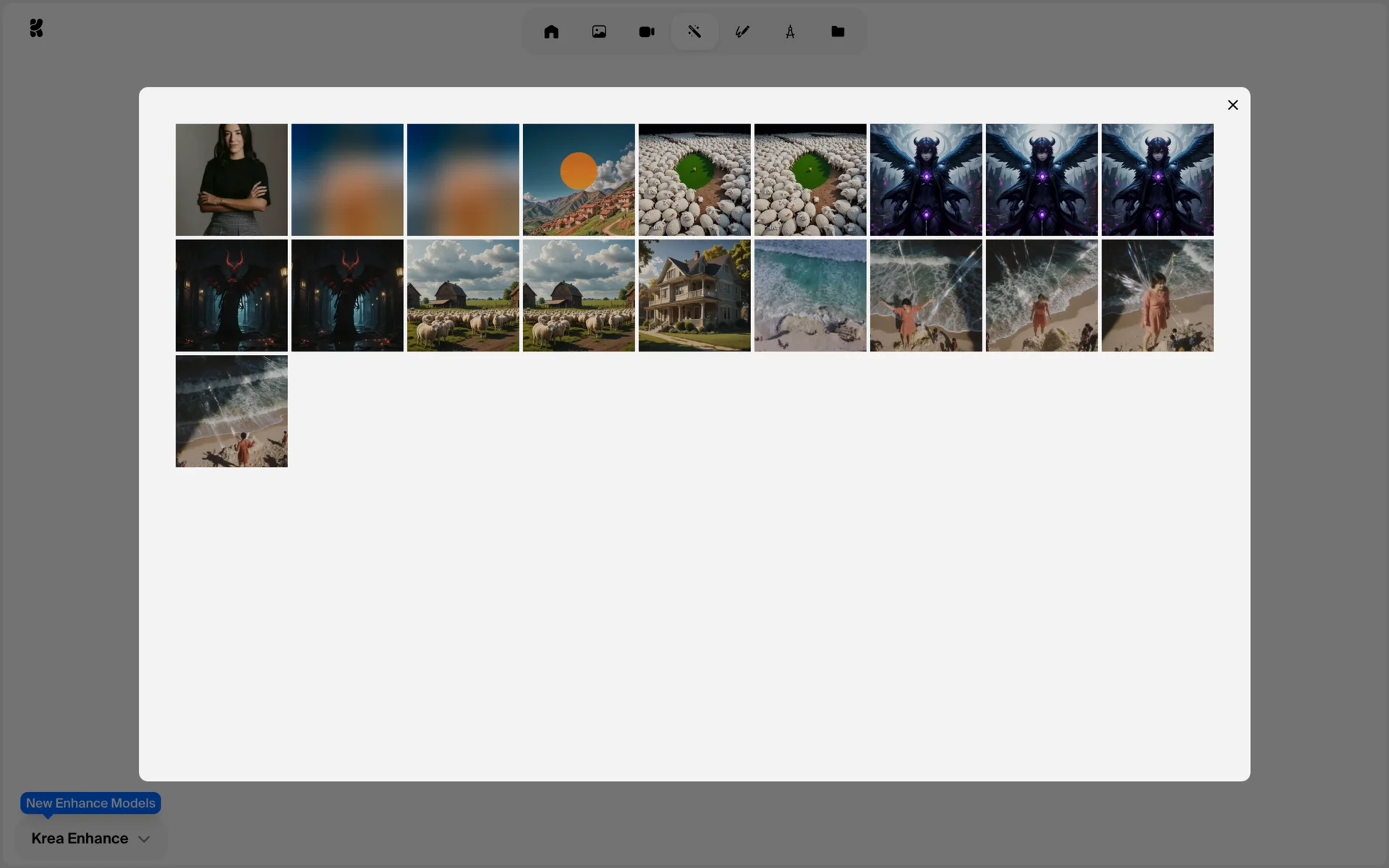Pick the first sheep circle green patch thumbnail

pyautogui.click(x=694, y=179)
